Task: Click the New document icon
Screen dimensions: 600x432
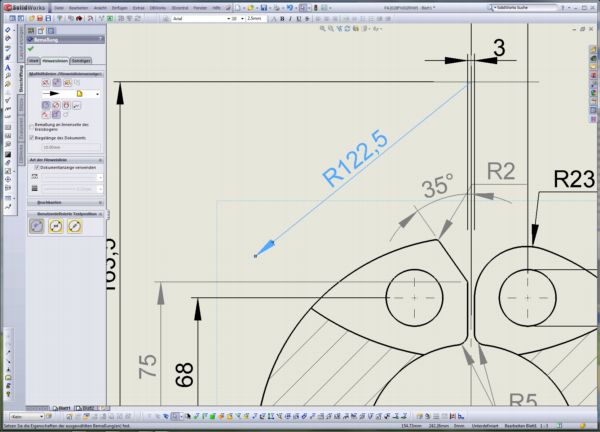Action: pos(238,8)
